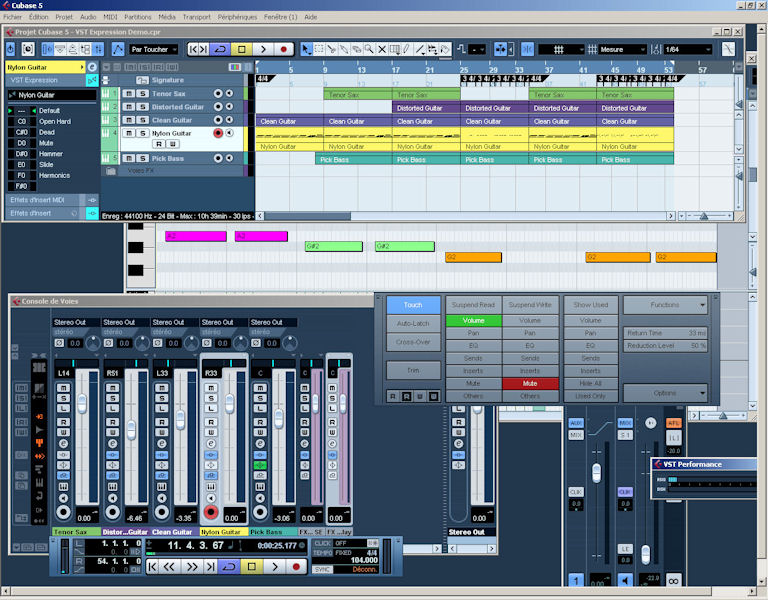Viewport: 768px width, 600px height.
Task: Select the Range Selection tool
Action: [x=319, y=49]
